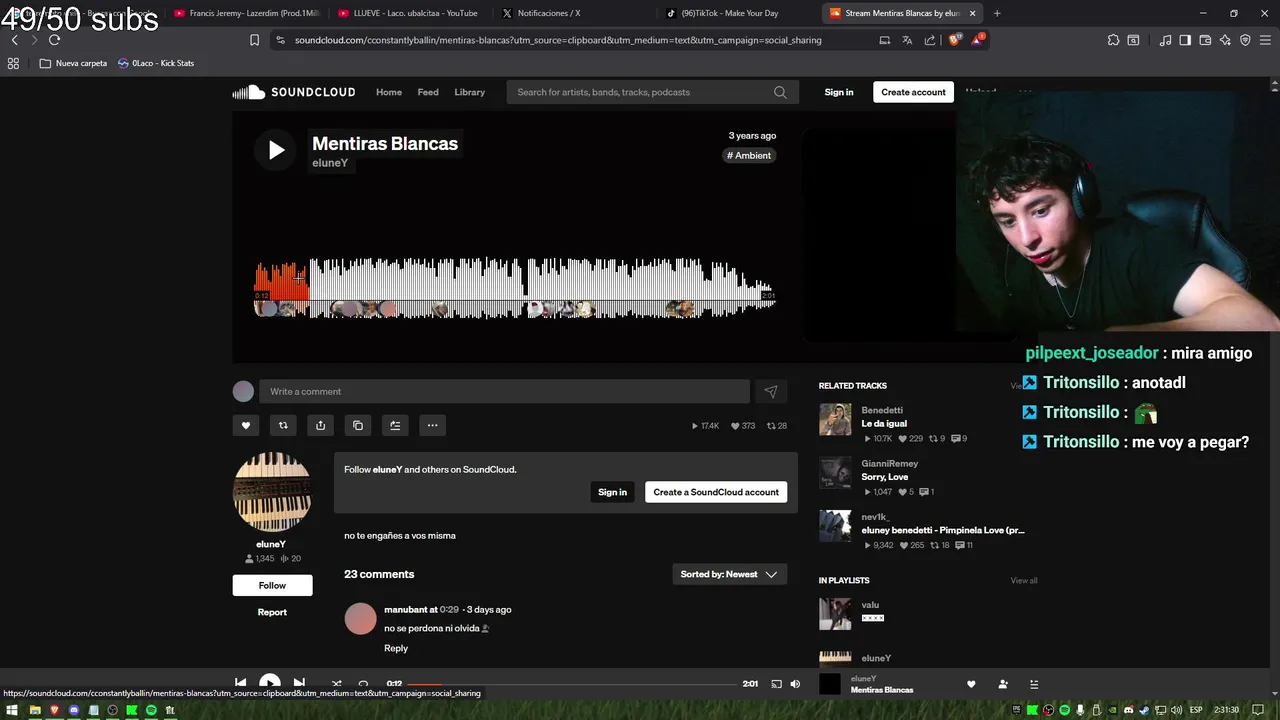The height and width of the screenshot is (720, 1280).
Task: Click the Report link
Action: 272,612
